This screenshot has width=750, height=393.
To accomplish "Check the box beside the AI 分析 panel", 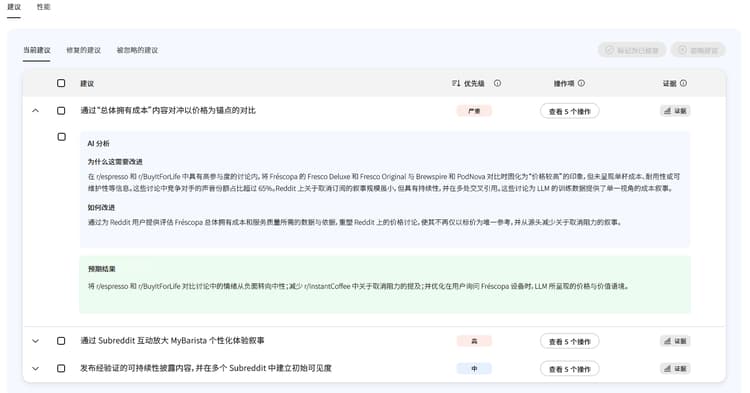I will click(x=62, y=137).
